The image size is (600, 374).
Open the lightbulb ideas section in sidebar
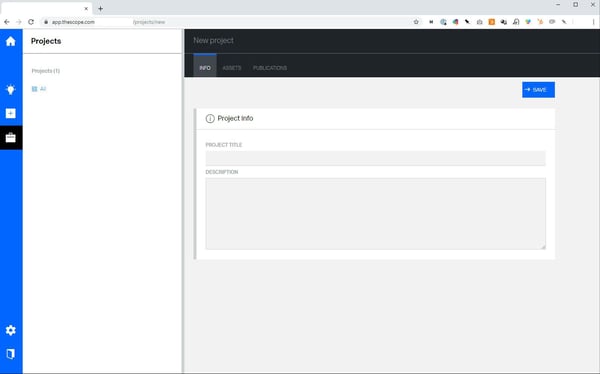click(11, 89)
